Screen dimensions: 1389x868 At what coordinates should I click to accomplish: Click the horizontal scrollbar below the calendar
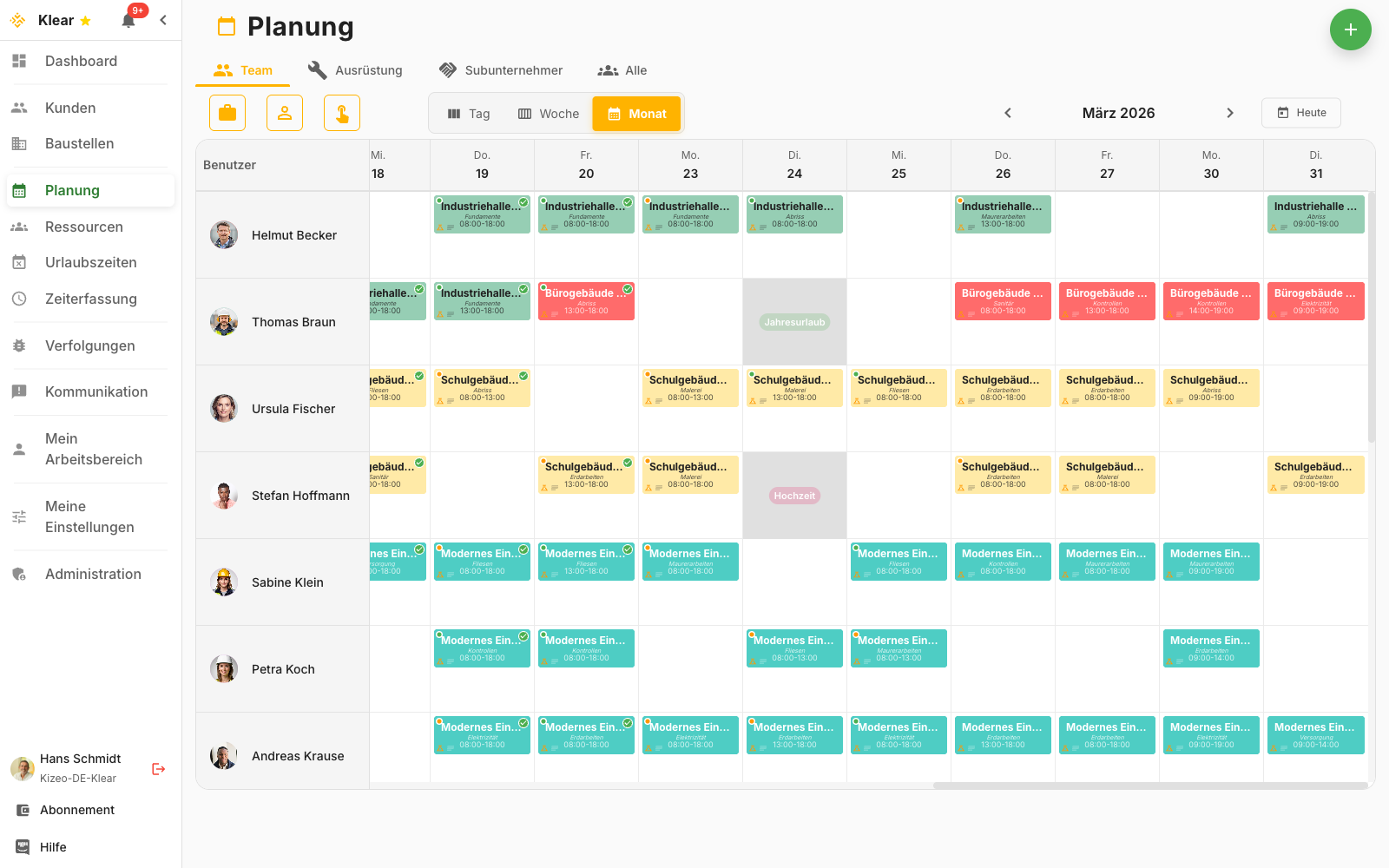coord(1149,786)
